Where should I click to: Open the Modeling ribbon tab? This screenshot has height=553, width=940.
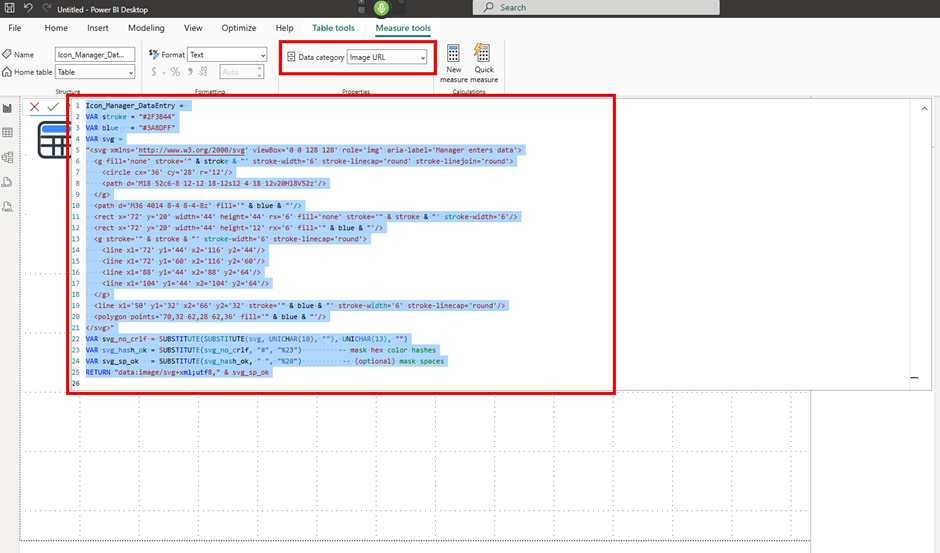click(x=146, y=28)
